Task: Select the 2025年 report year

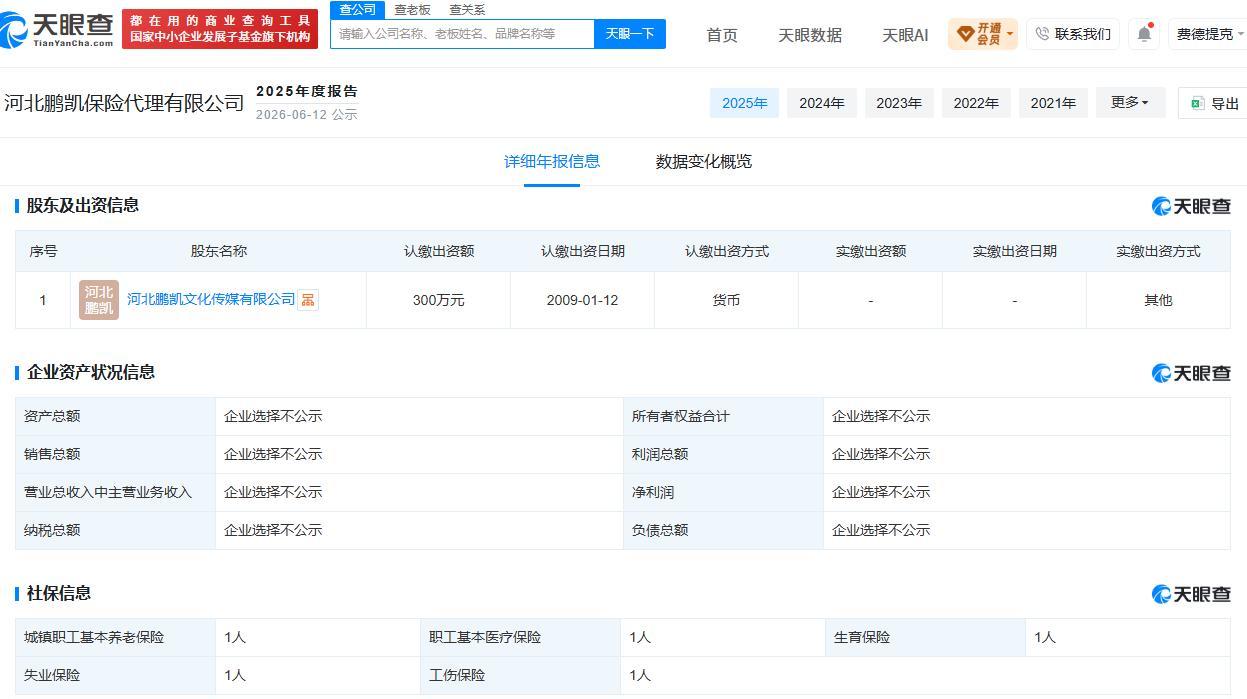Action: coord(744,103)
